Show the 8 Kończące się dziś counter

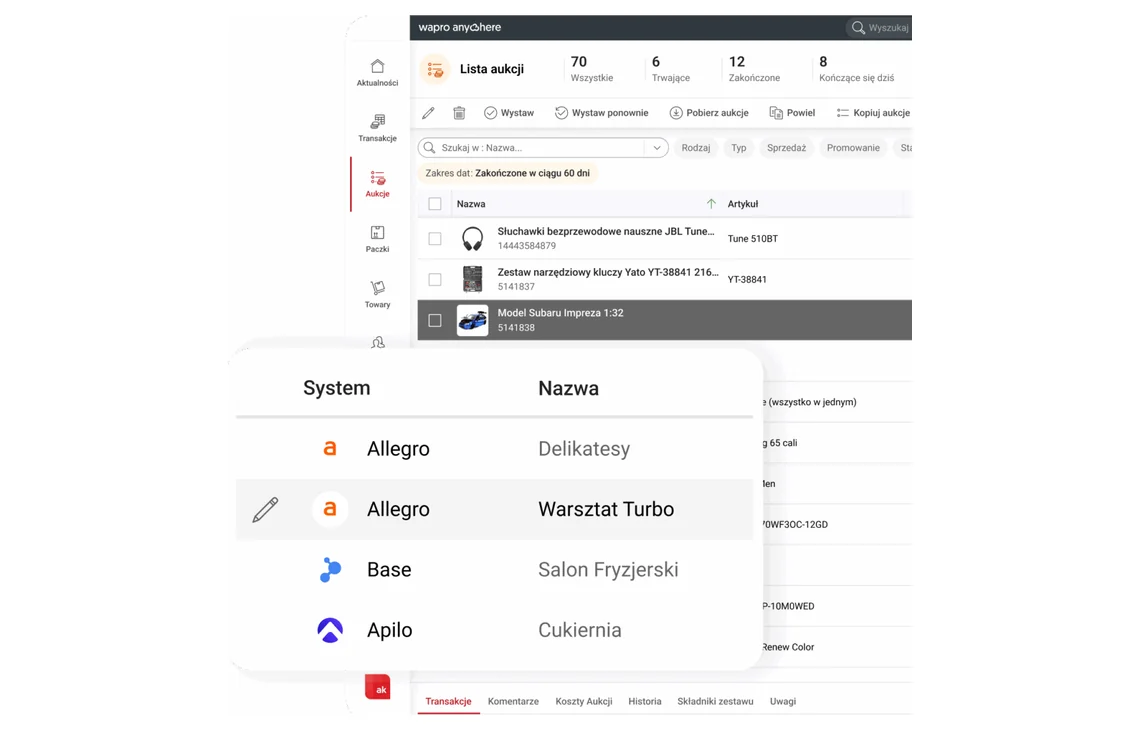(x=856, y=69)
